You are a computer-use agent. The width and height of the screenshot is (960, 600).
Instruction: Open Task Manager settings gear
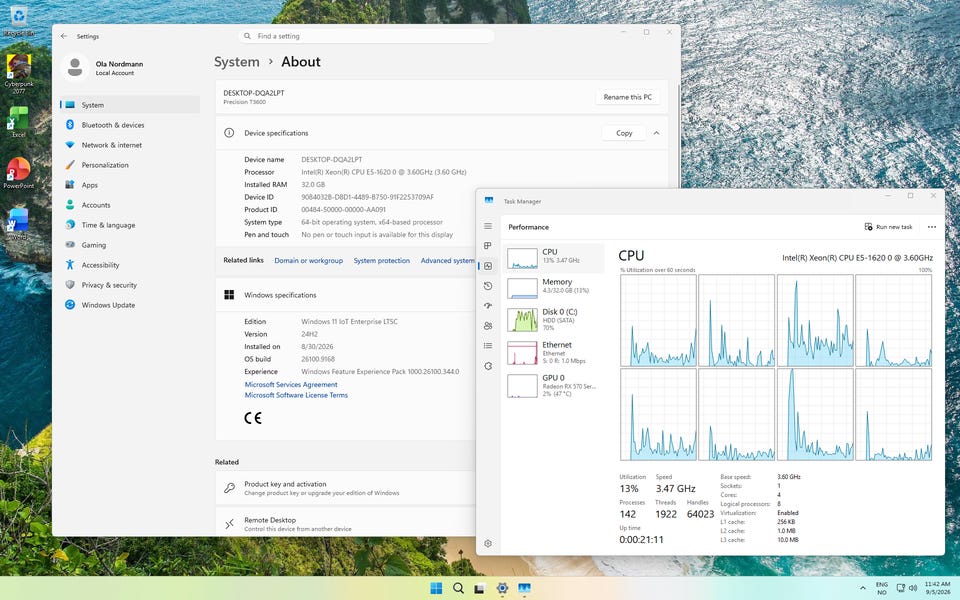488,543
